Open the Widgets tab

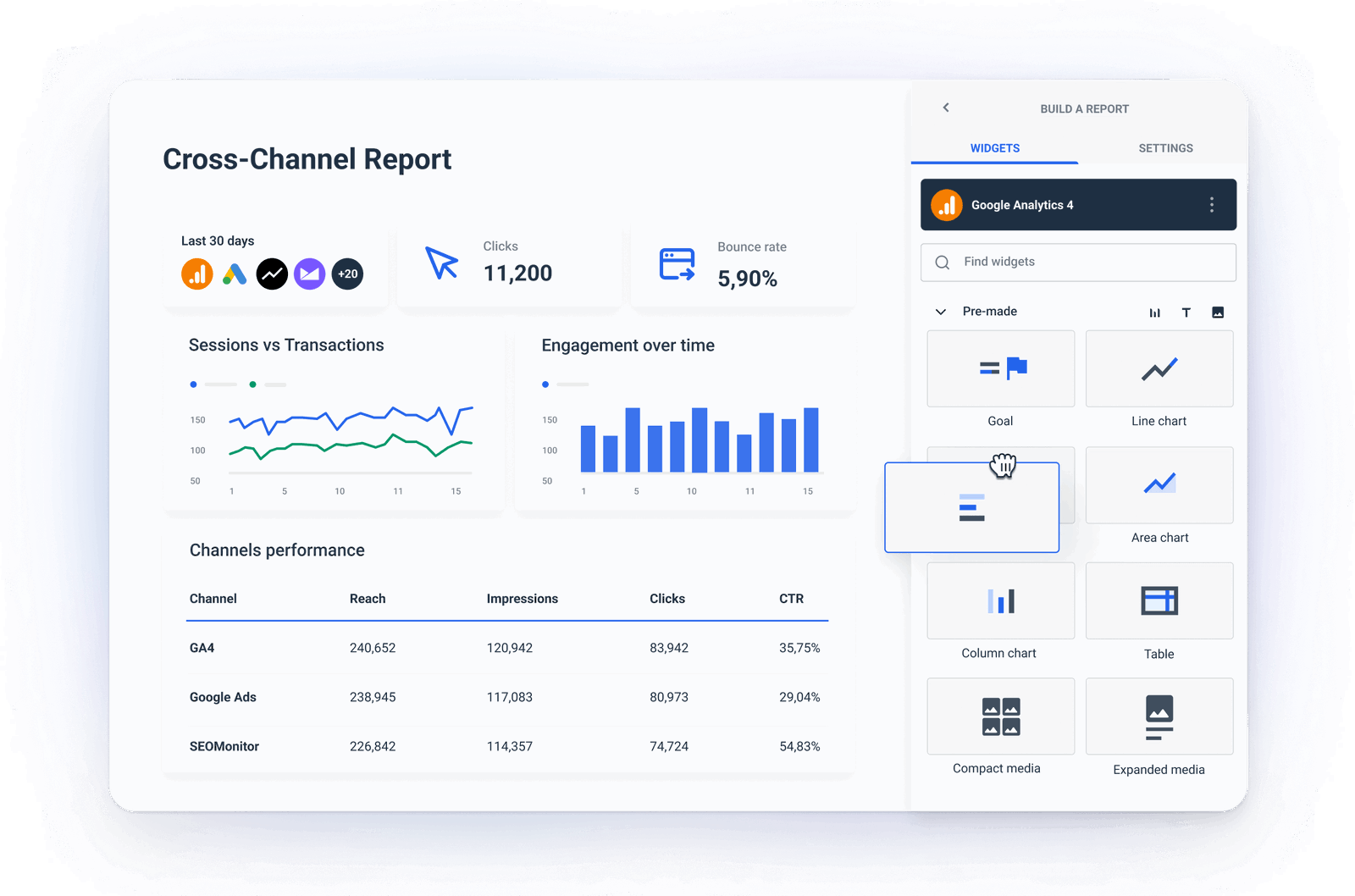994,147
